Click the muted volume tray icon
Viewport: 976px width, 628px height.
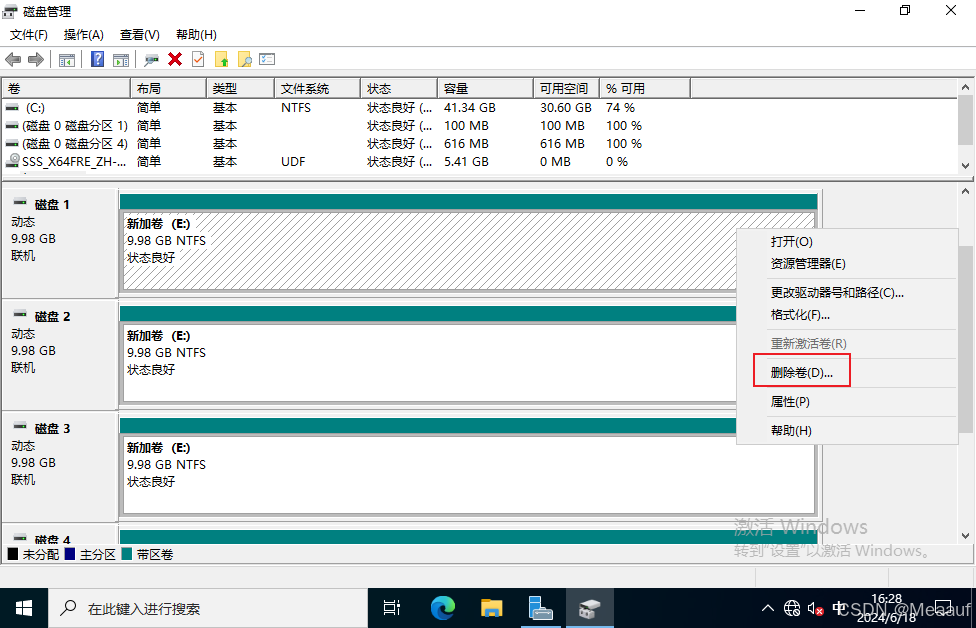[815, 609]
